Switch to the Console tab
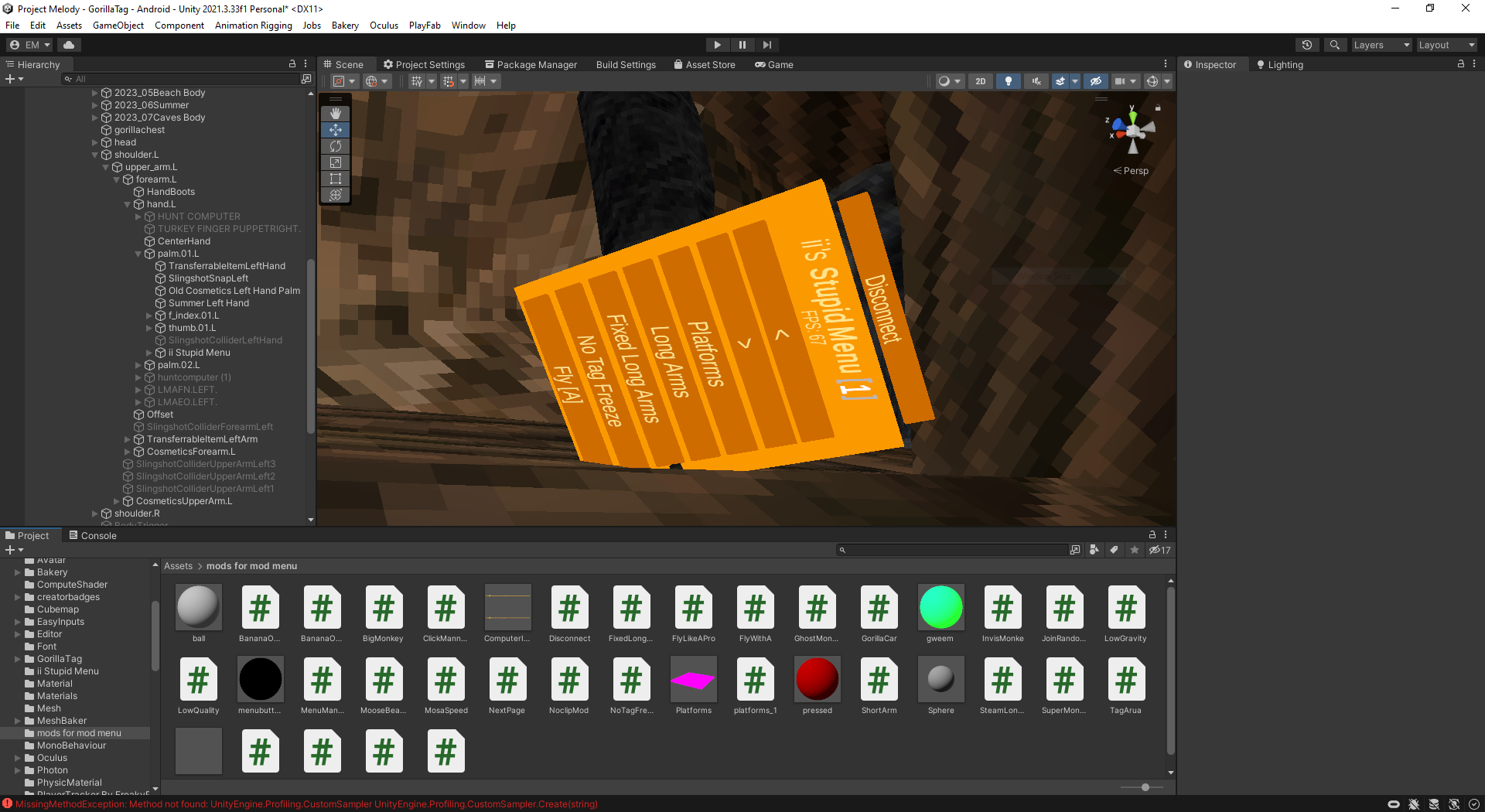 [x=93, y=535]
